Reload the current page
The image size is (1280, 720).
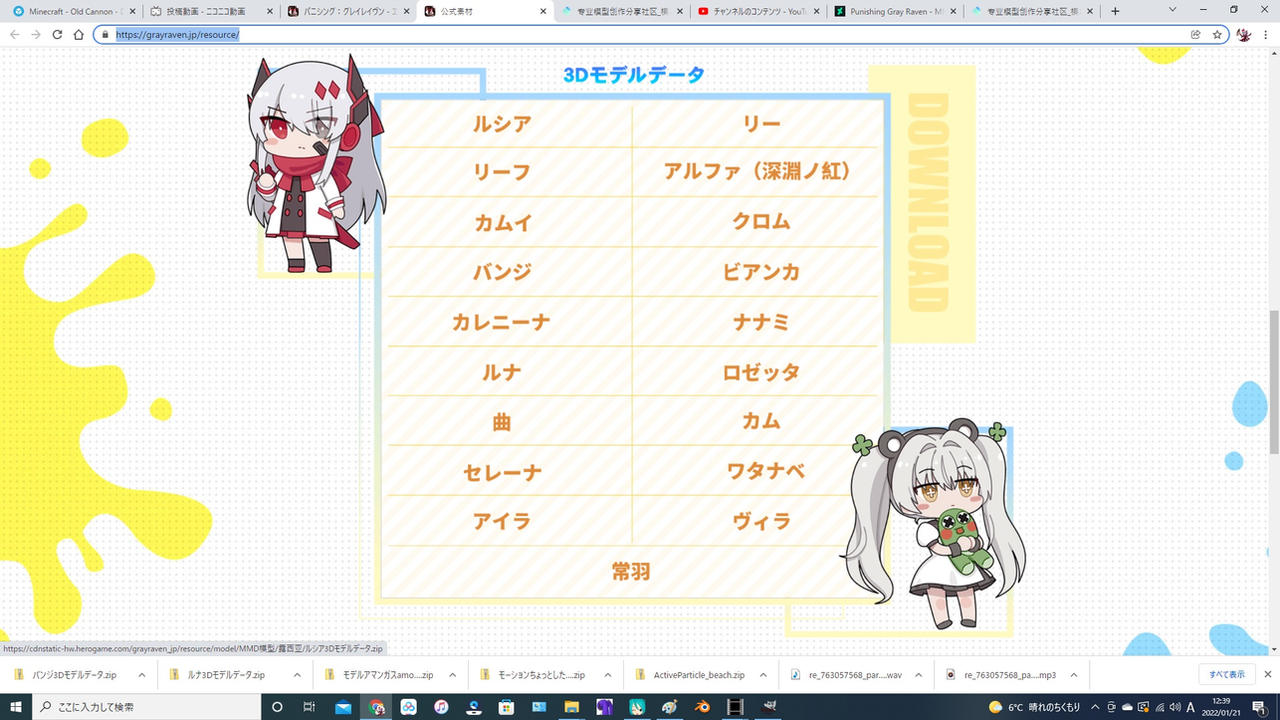[x=57, y=34]
